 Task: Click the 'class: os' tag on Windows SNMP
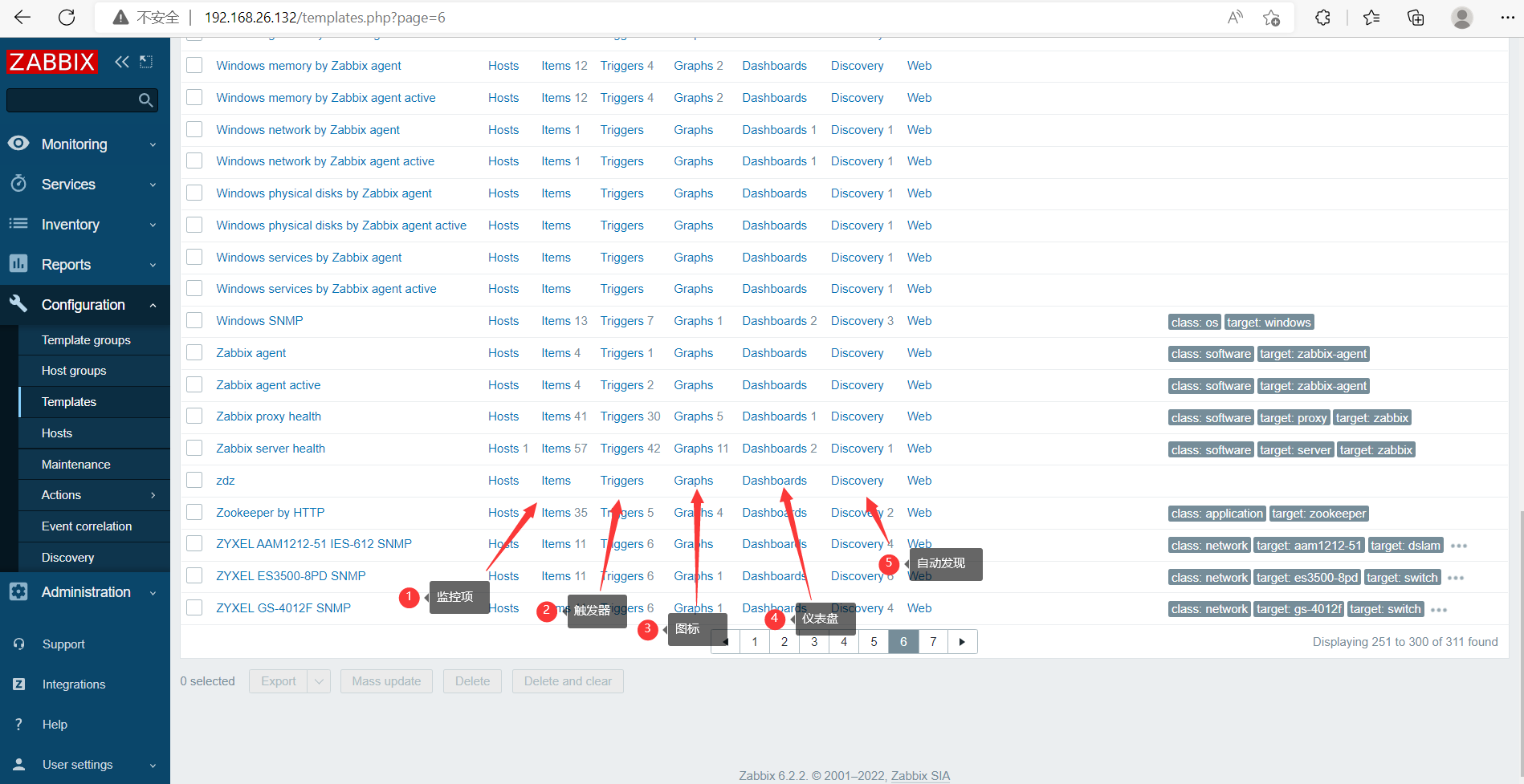click(x=1195, y=323)
